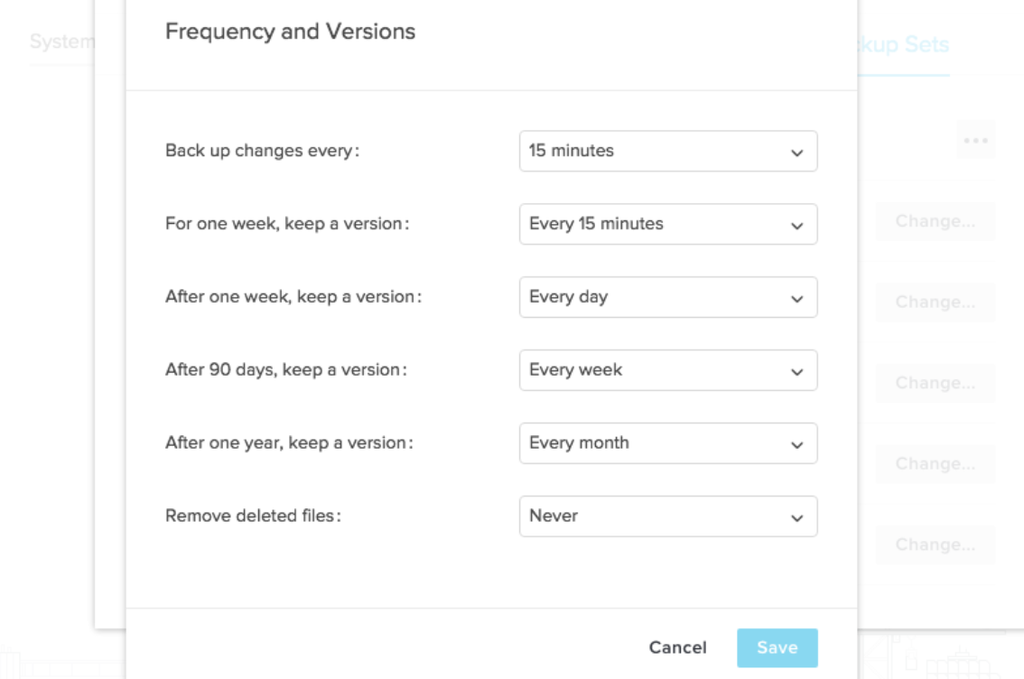Open the "Remove deleted files" dropdown
The image size is (1024, 679).
click(668, 516)
